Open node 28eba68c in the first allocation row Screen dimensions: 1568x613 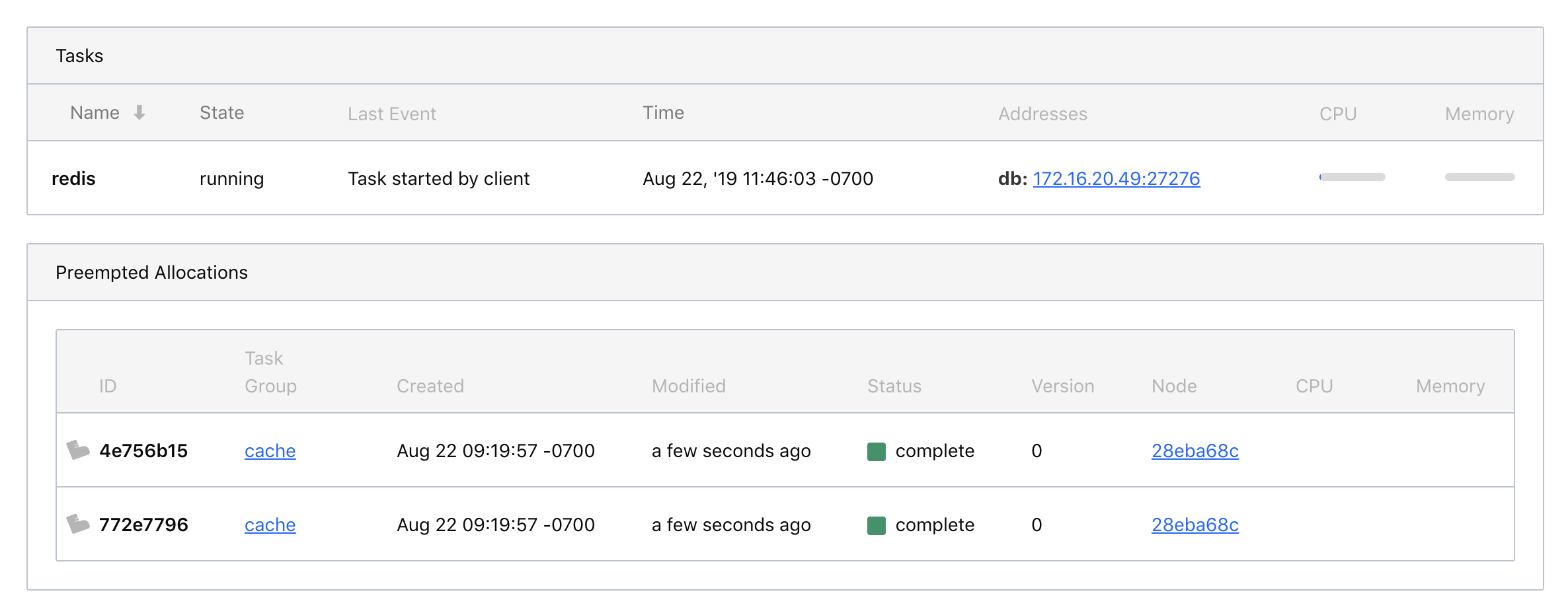pyautogui.click(x=1195, y=451)
